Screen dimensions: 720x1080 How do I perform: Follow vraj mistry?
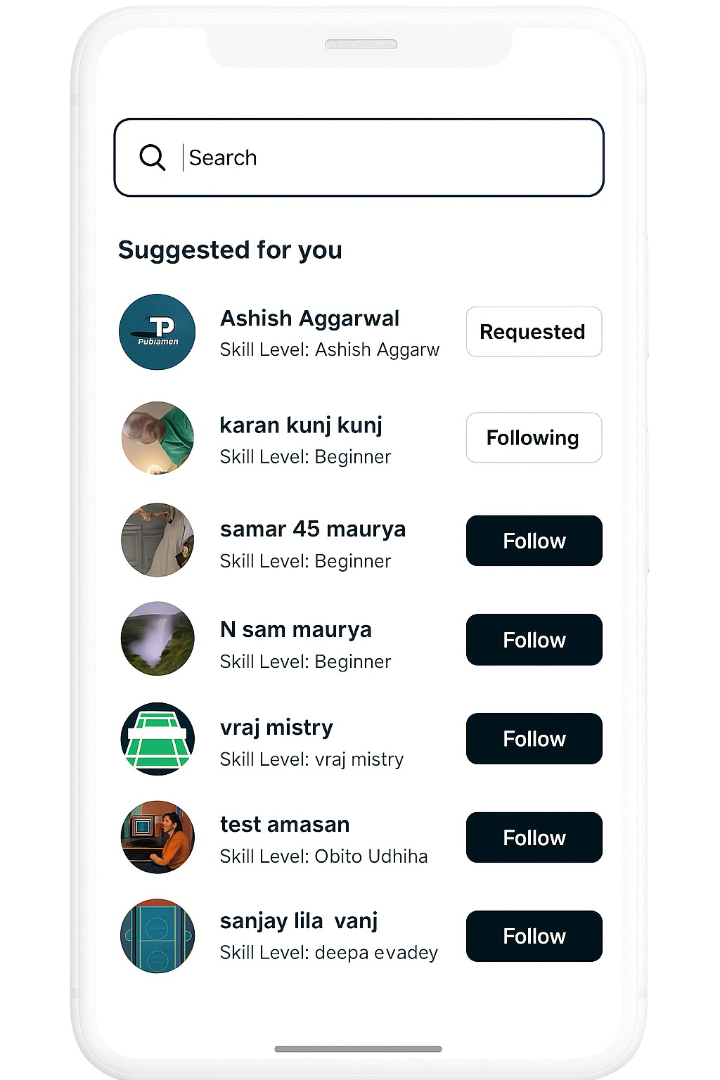534,739
